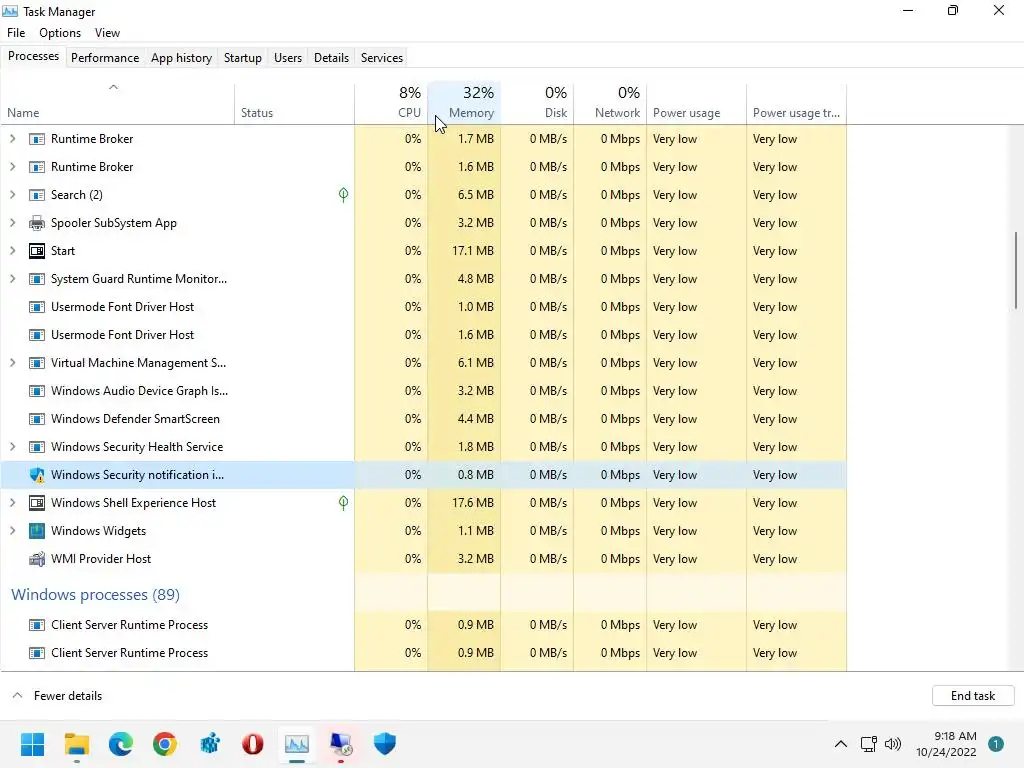Viewport: 1024px width, 768px height.
Task: Sort by the Status column header
Action: pyautogui.click(x=295, y=103)
